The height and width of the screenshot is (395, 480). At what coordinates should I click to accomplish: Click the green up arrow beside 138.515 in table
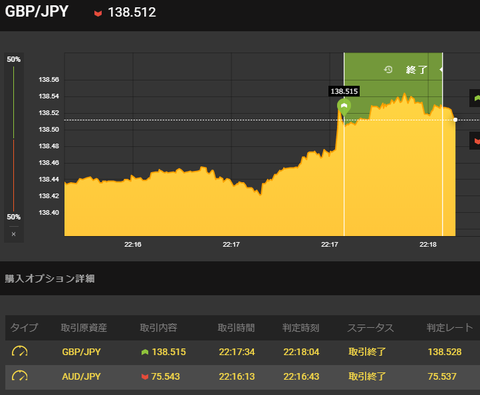point(145,352)
